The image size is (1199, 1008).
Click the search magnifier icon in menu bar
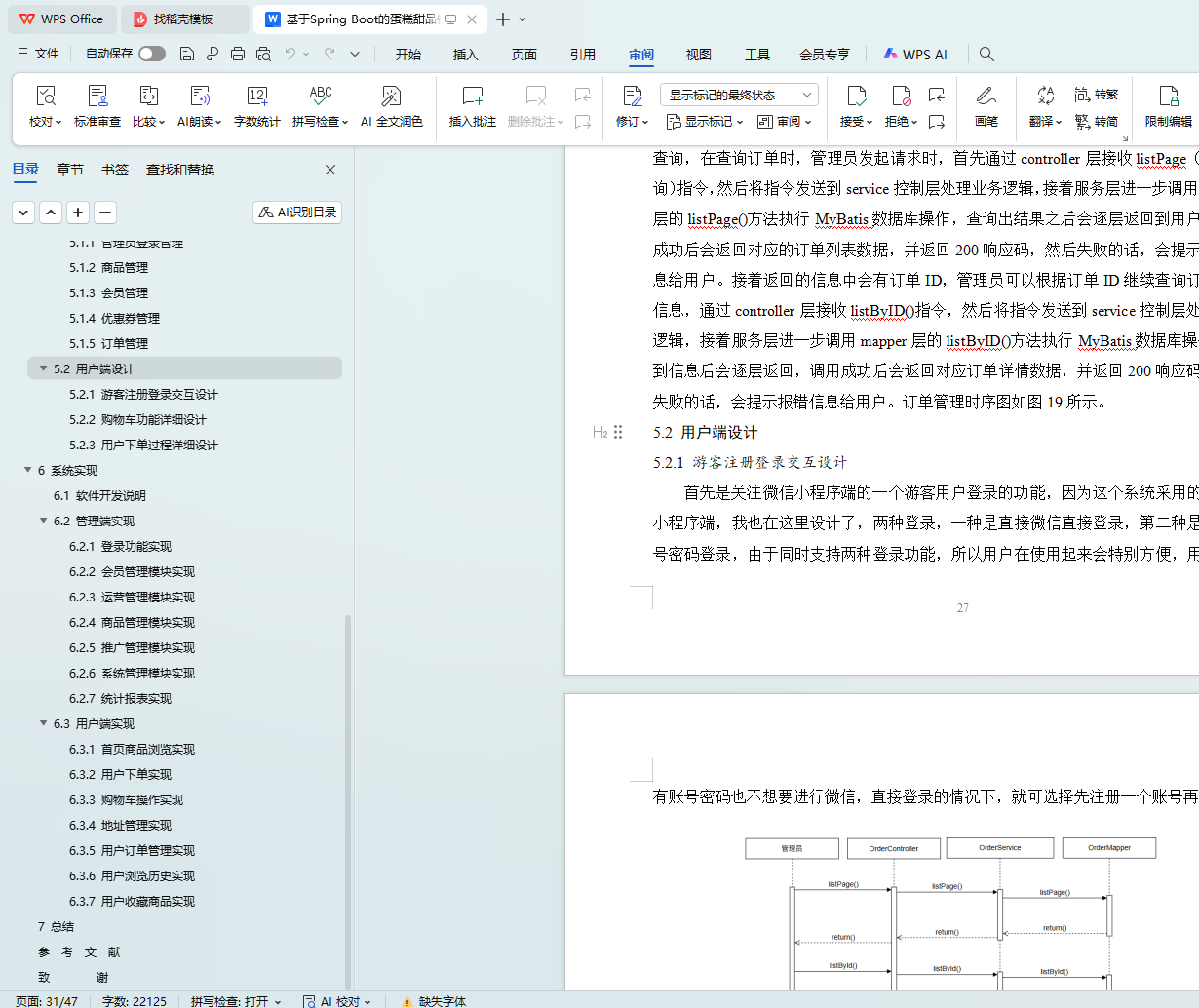[986, 55]
